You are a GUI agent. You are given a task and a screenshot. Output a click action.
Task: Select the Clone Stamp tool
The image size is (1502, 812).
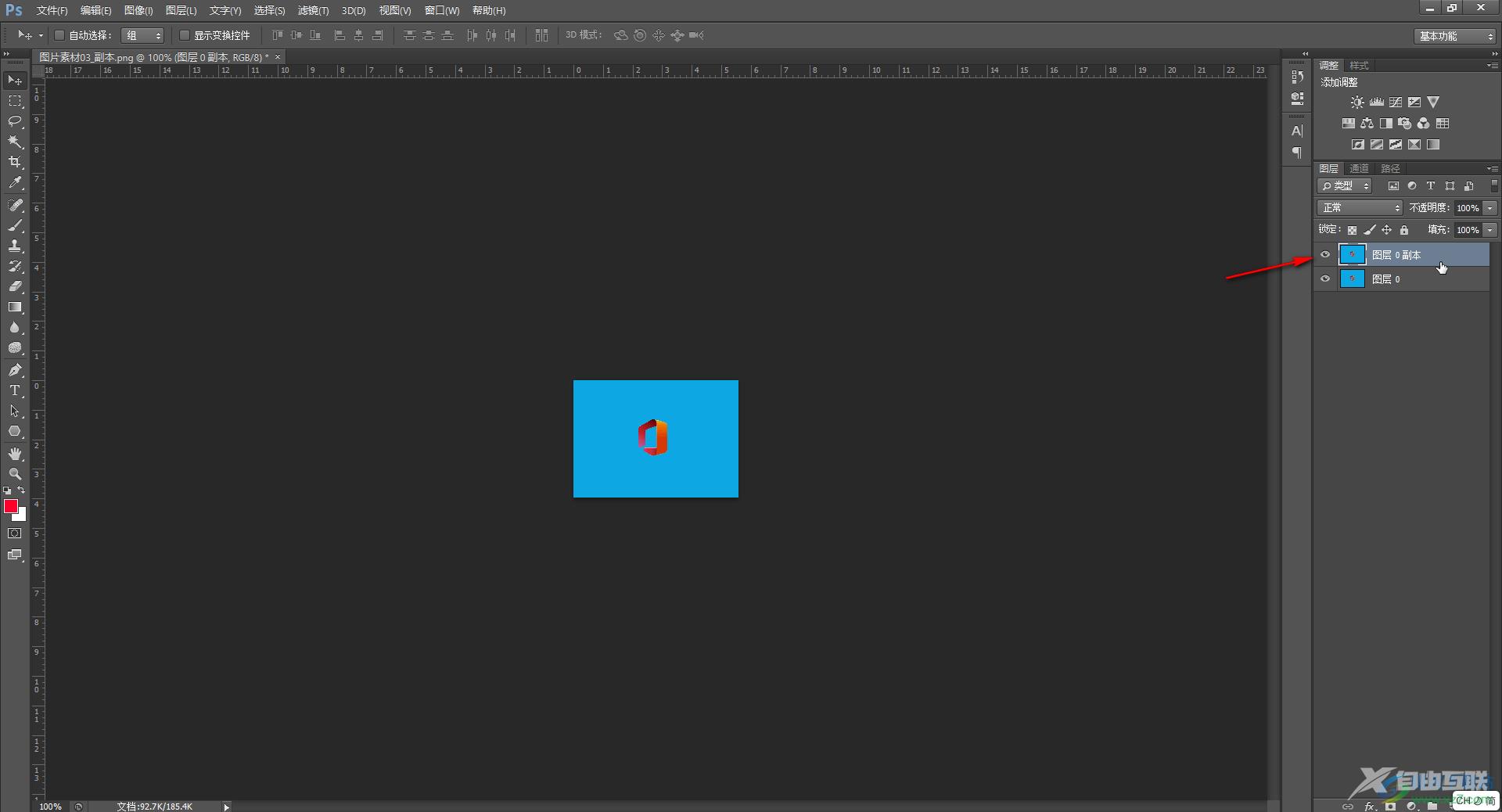pyautogui.click(x=15, y=246)
